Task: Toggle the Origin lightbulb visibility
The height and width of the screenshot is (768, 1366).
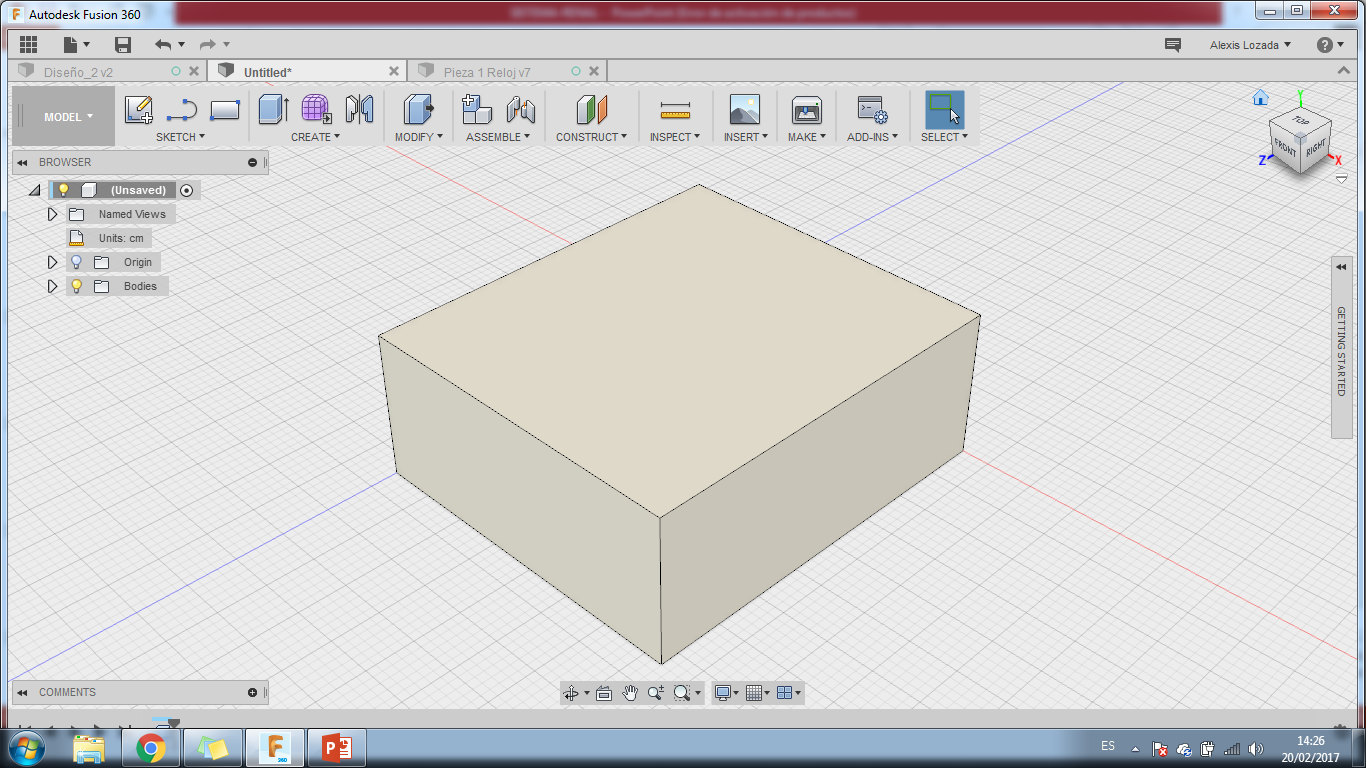Action: pyautogui.click(x=76, y=262)
